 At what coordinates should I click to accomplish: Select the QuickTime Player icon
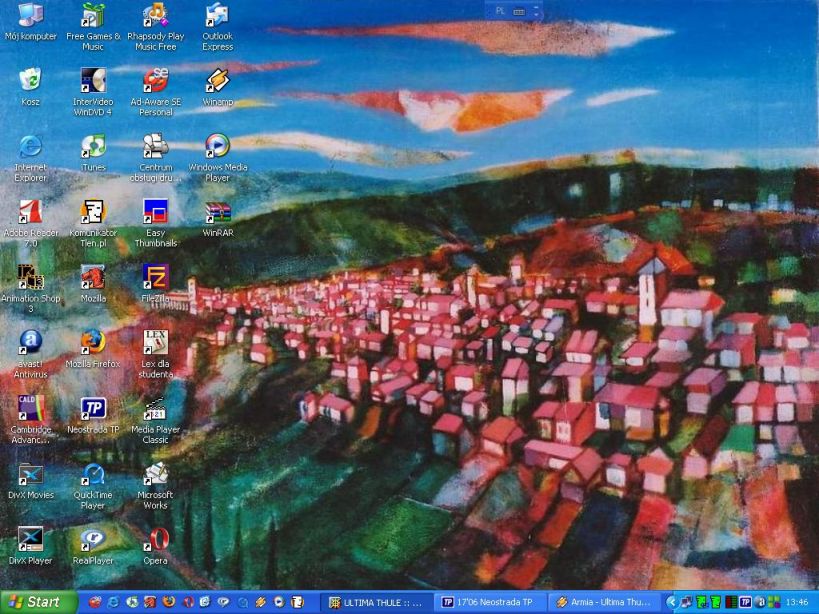click(93, 474)
